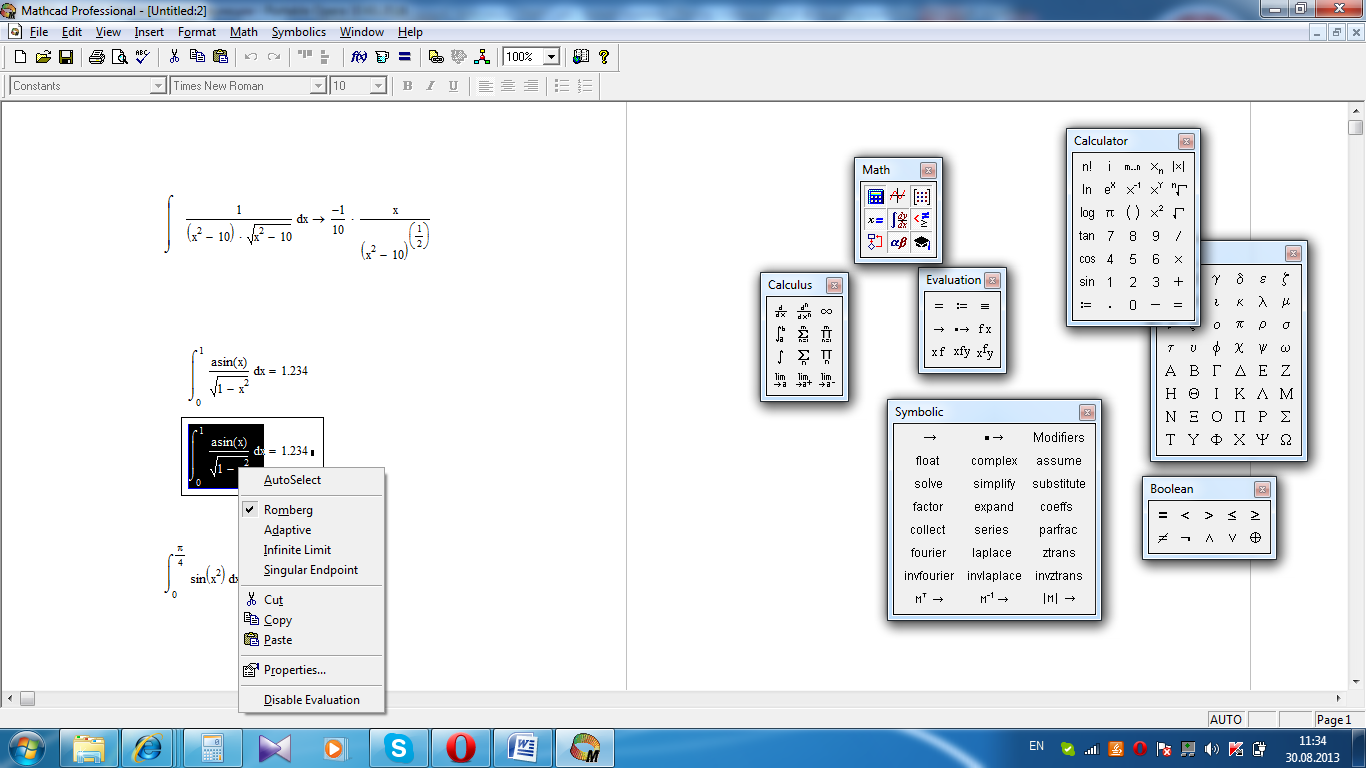Image resolution: width=1366 pixels, height=768 pixels.
Task: Select Romberg integration method
Action: [x=312, y=510]
